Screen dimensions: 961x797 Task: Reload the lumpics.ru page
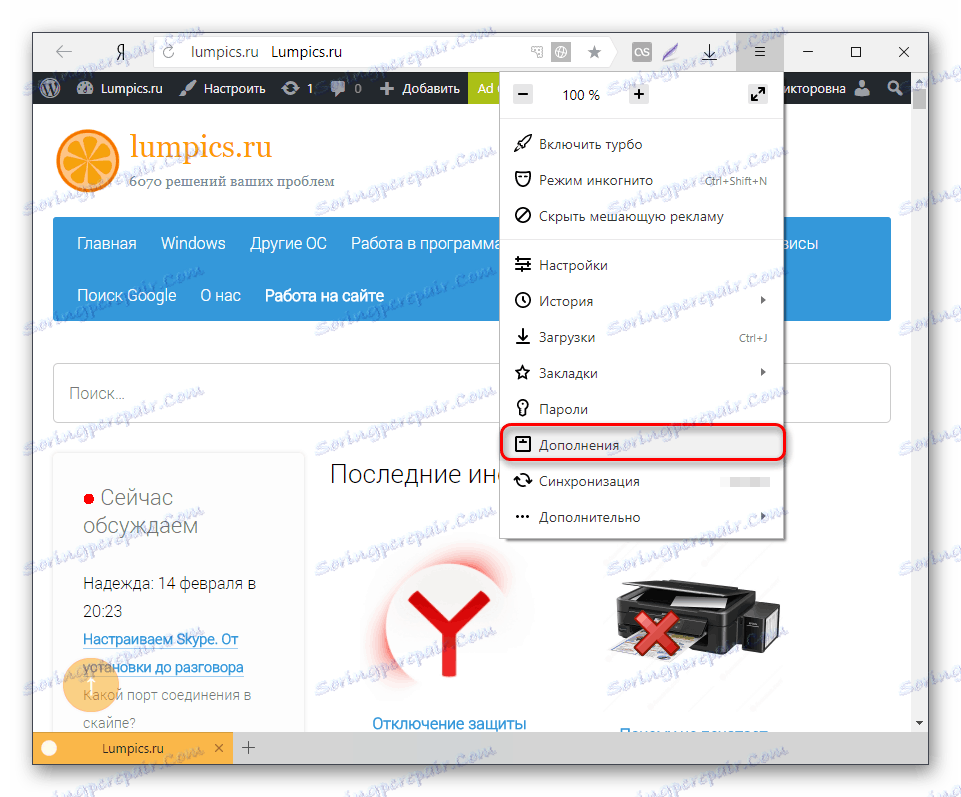169,52
